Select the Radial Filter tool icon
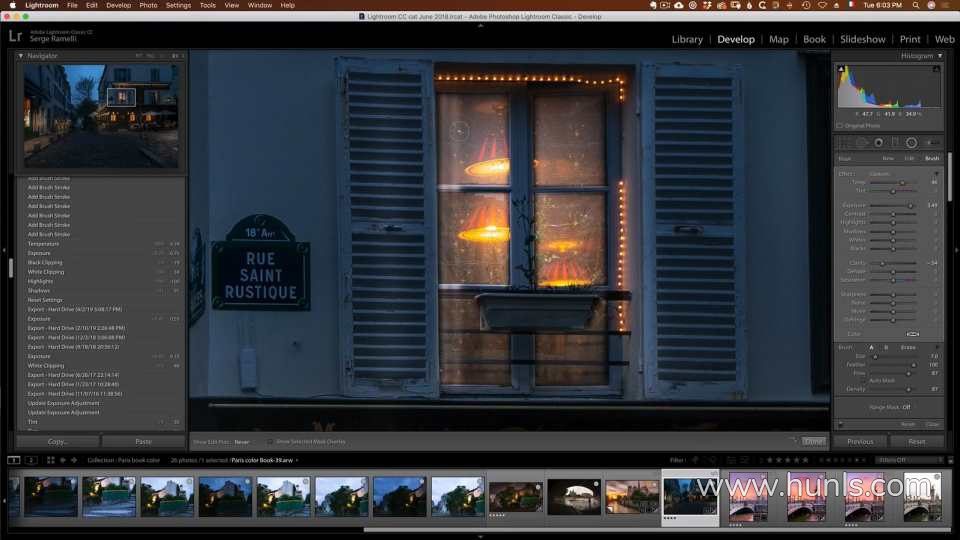The width and height of the screenshot is (960, 540). click(x=912, y=143)
